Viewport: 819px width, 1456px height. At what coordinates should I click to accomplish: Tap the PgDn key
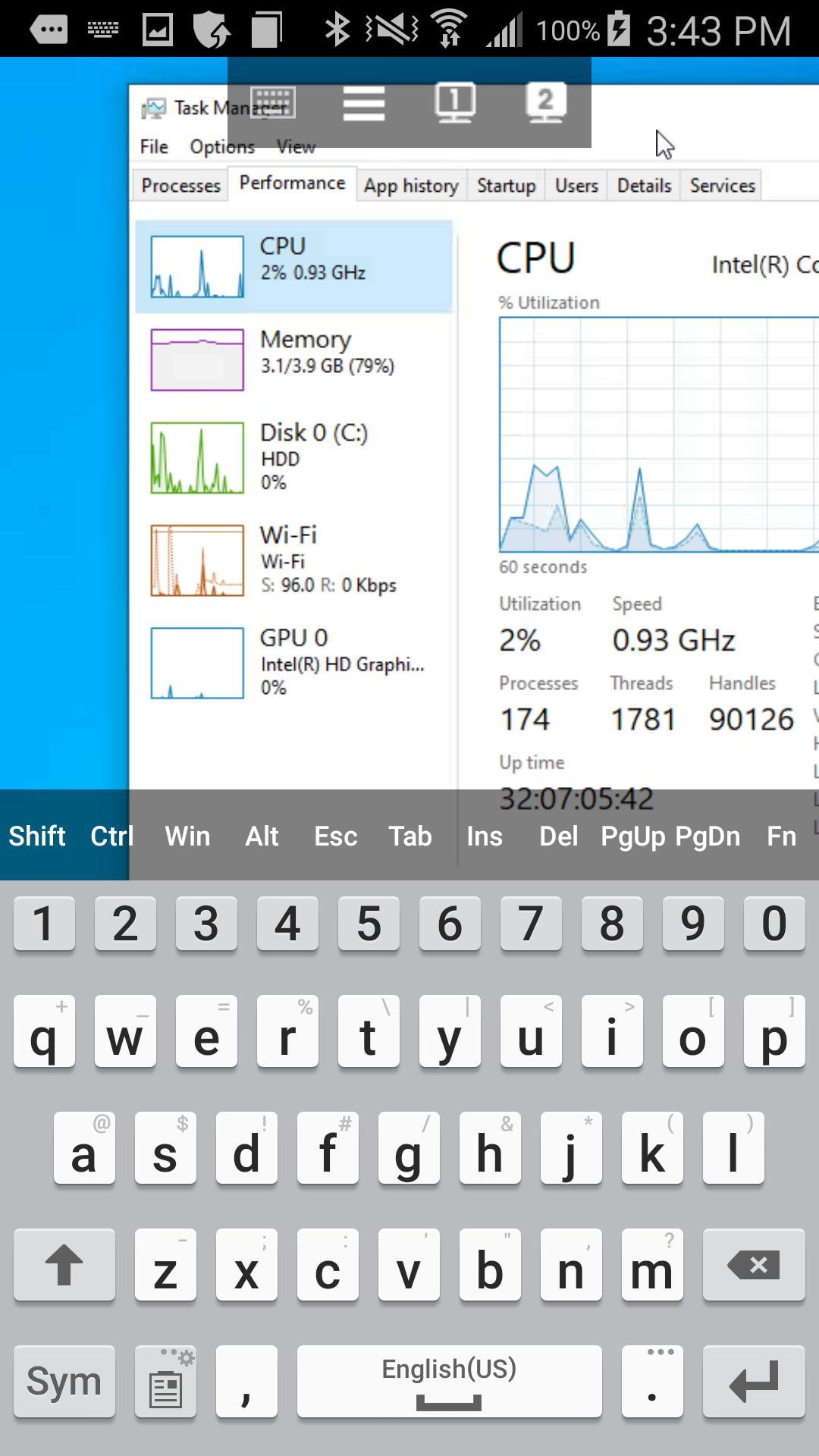[x=708, y=836]
